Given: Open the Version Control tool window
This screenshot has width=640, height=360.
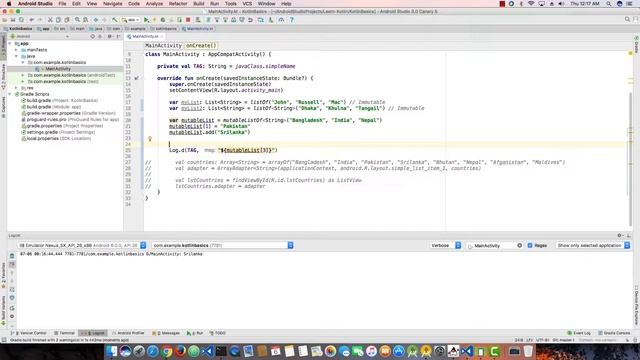Looking at the screenshot, I should 29,333.
